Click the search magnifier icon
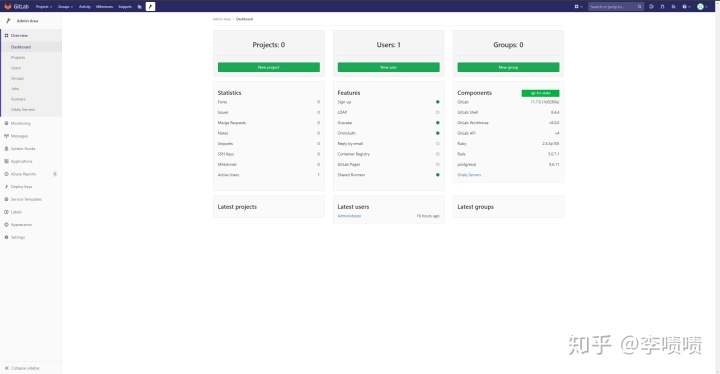 (639, 7)
